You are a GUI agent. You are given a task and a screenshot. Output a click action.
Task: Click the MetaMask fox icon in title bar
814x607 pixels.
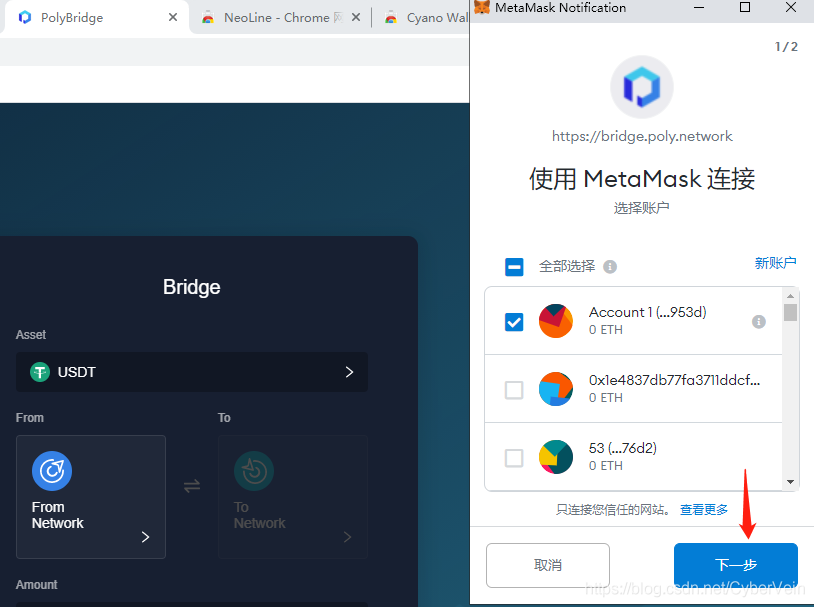[x=482, y=7]
